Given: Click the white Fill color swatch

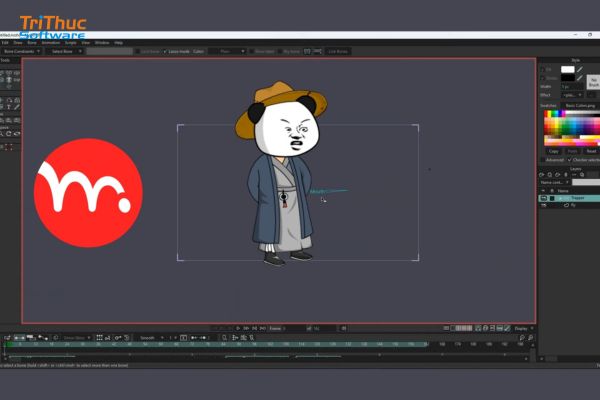Looking at the screenshot, I should (567, 69).
